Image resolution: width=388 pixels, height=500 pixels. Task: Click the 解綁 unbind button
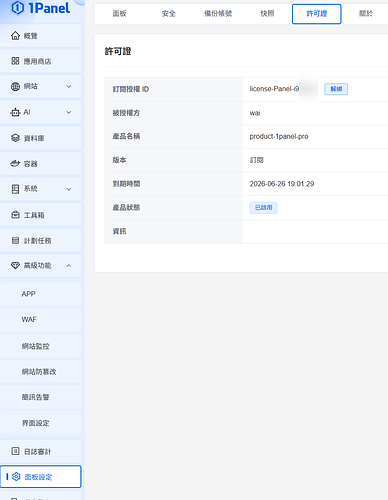[336, 89]
